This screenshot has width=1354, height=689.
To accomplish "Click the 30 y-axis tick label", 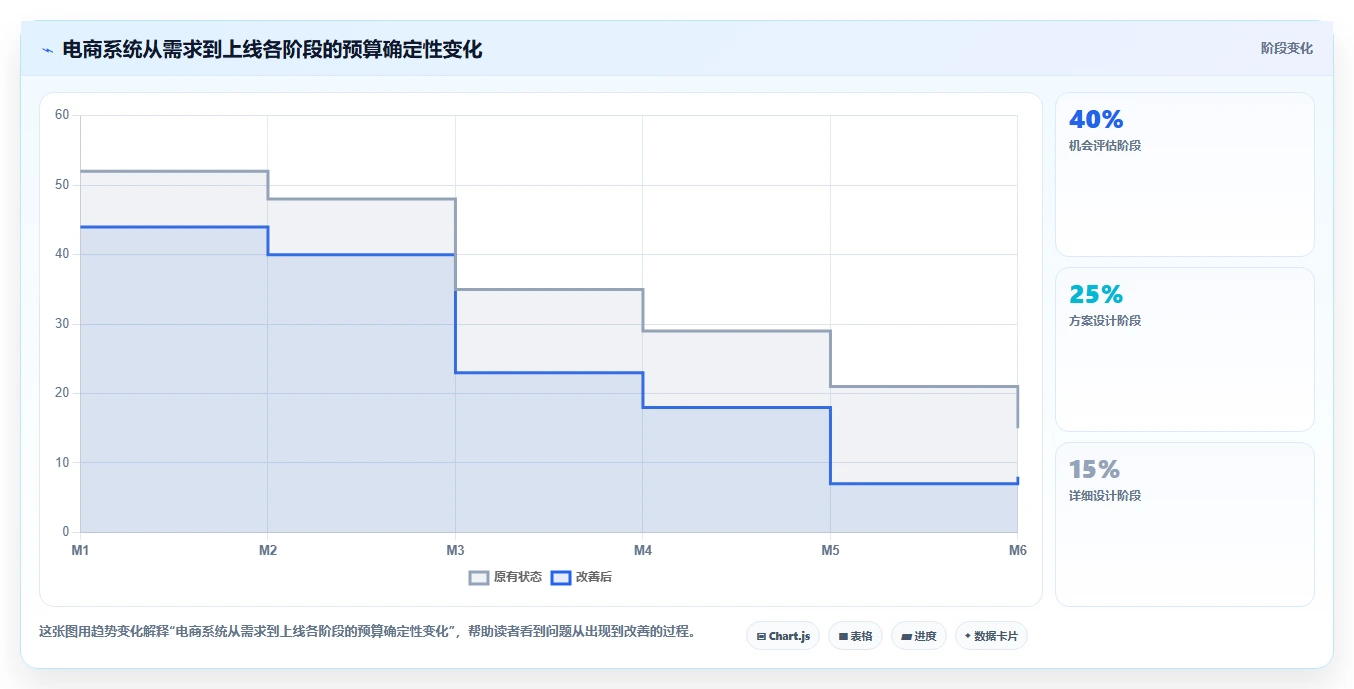I will pos(62,324).
